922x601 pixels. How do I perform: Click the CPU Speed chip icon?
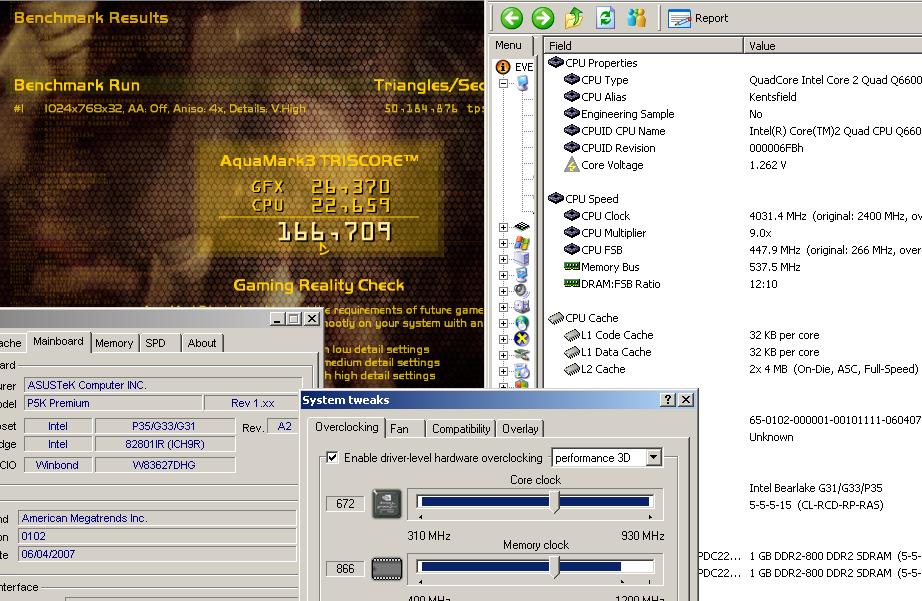coord(556,198)
